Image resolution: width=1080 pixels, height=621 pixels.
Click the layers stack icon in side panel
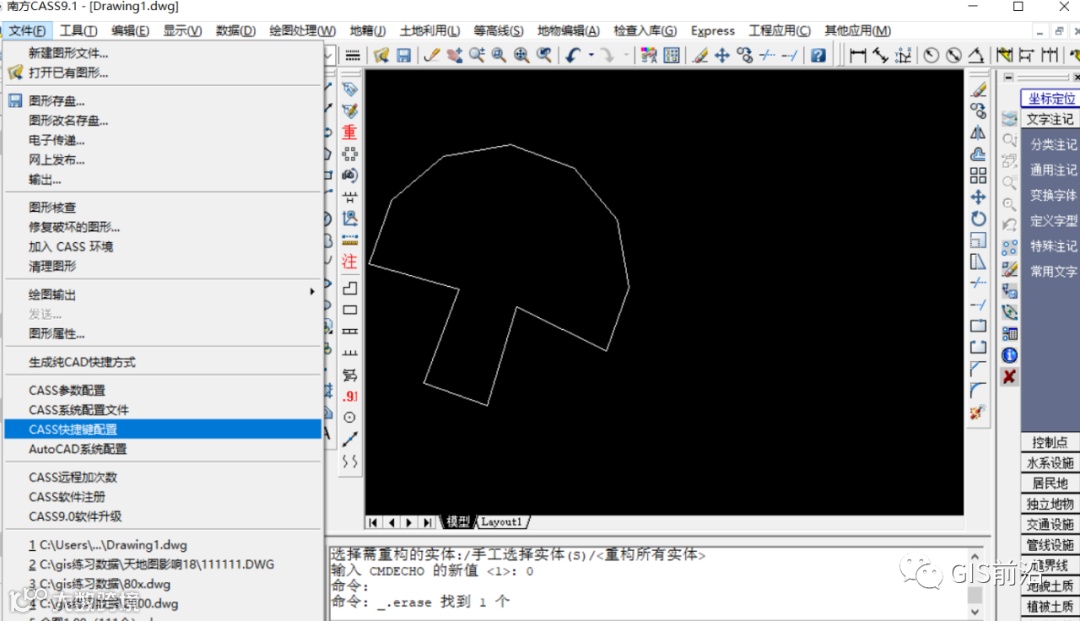click(x=1009, y=119)
